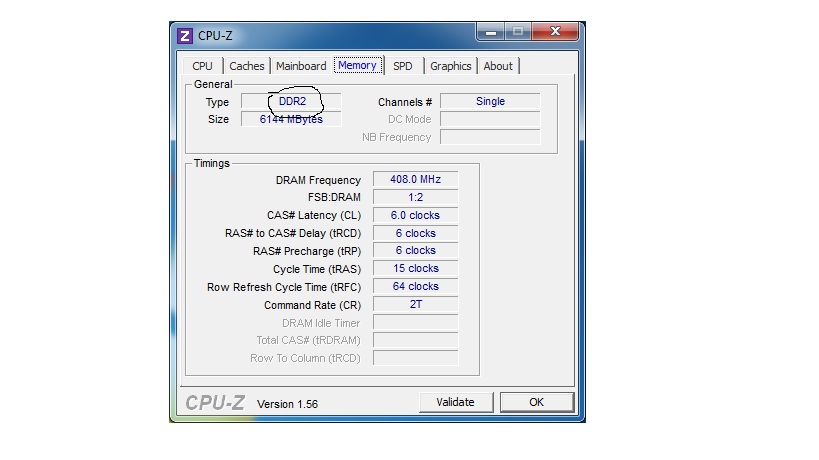Click the Cycle Time (tRAS) label
This screenshot has width=819, height=460.
pos(317,269)
